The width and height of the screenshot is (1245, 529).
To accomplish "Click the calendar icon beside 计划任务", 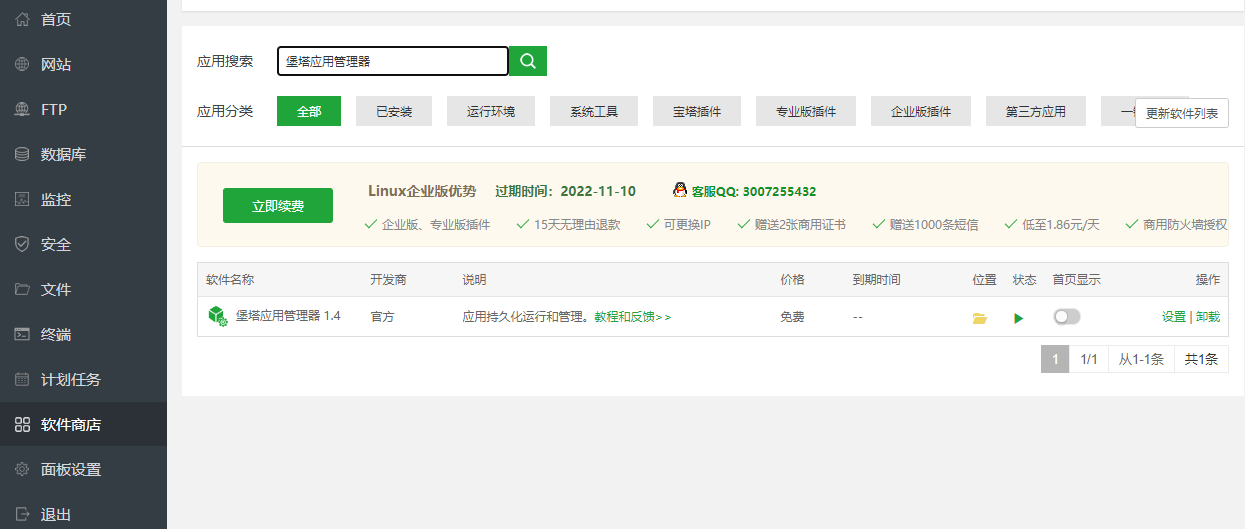I will pos(22,379).
